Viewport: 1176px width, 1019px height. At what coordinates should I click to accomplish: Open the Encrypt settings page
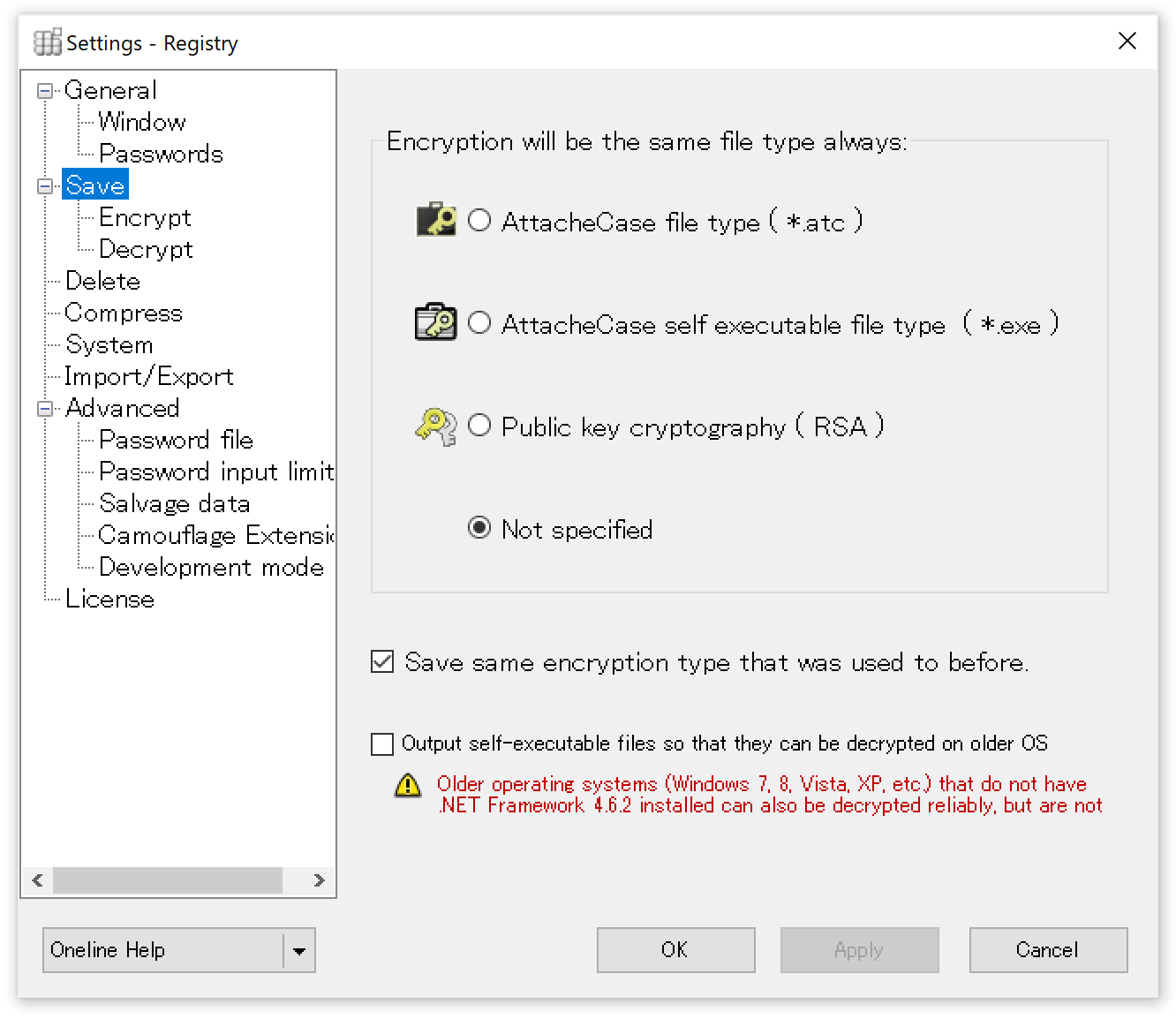pyautogui.click(x=145, y=218)
